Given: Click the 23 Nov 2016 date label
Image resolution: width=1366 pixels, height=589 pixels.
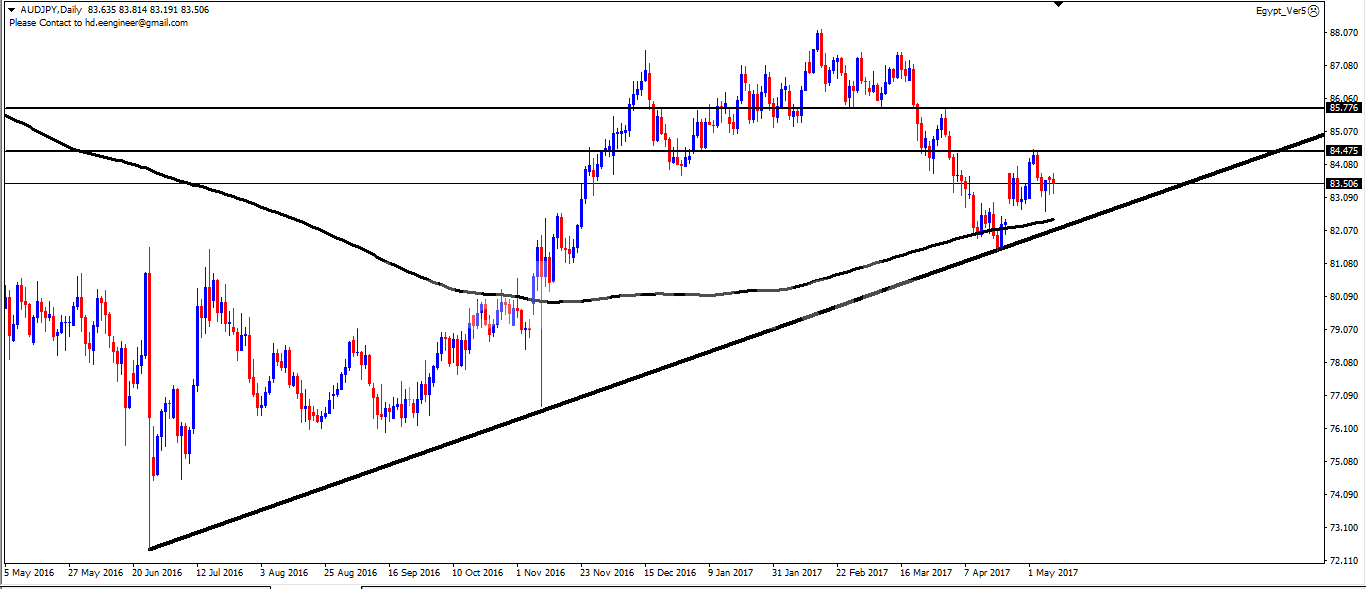Looking at the screenshot, I should (x=607, y=574).
